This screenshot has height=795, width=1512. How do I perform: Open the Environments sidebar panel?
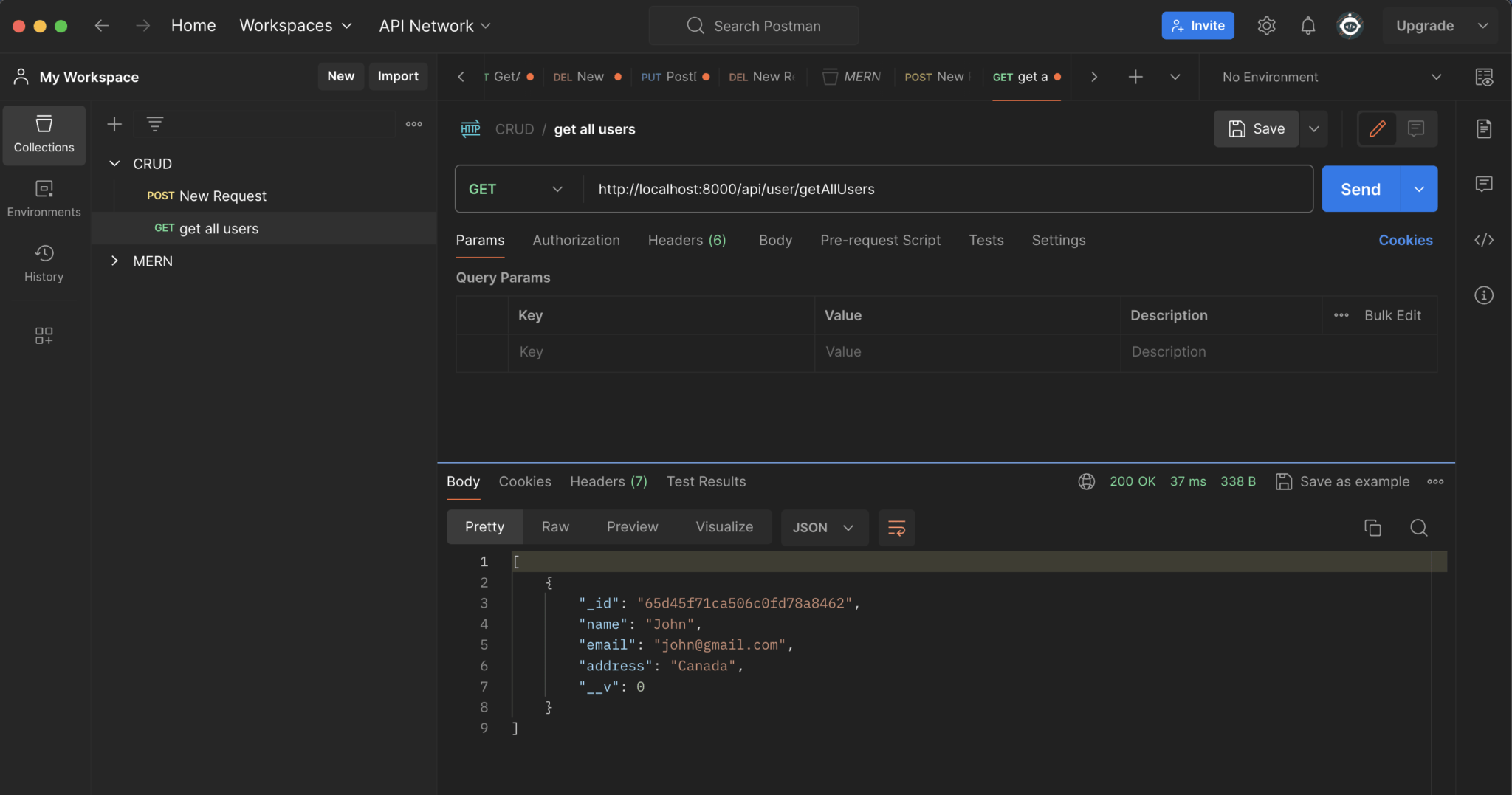click(44, 199)
